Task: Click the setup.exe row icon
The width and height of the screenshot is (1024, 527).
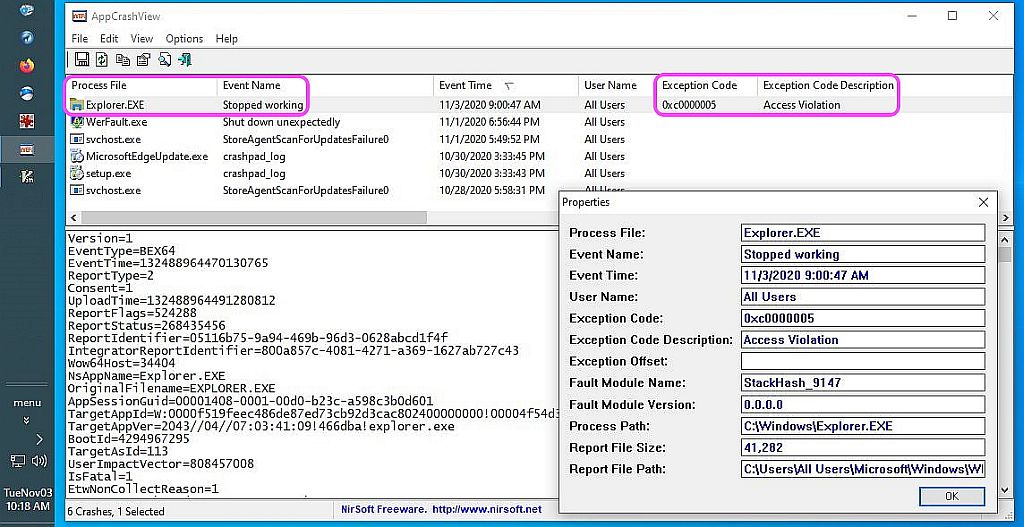Action: coord(77,173)
